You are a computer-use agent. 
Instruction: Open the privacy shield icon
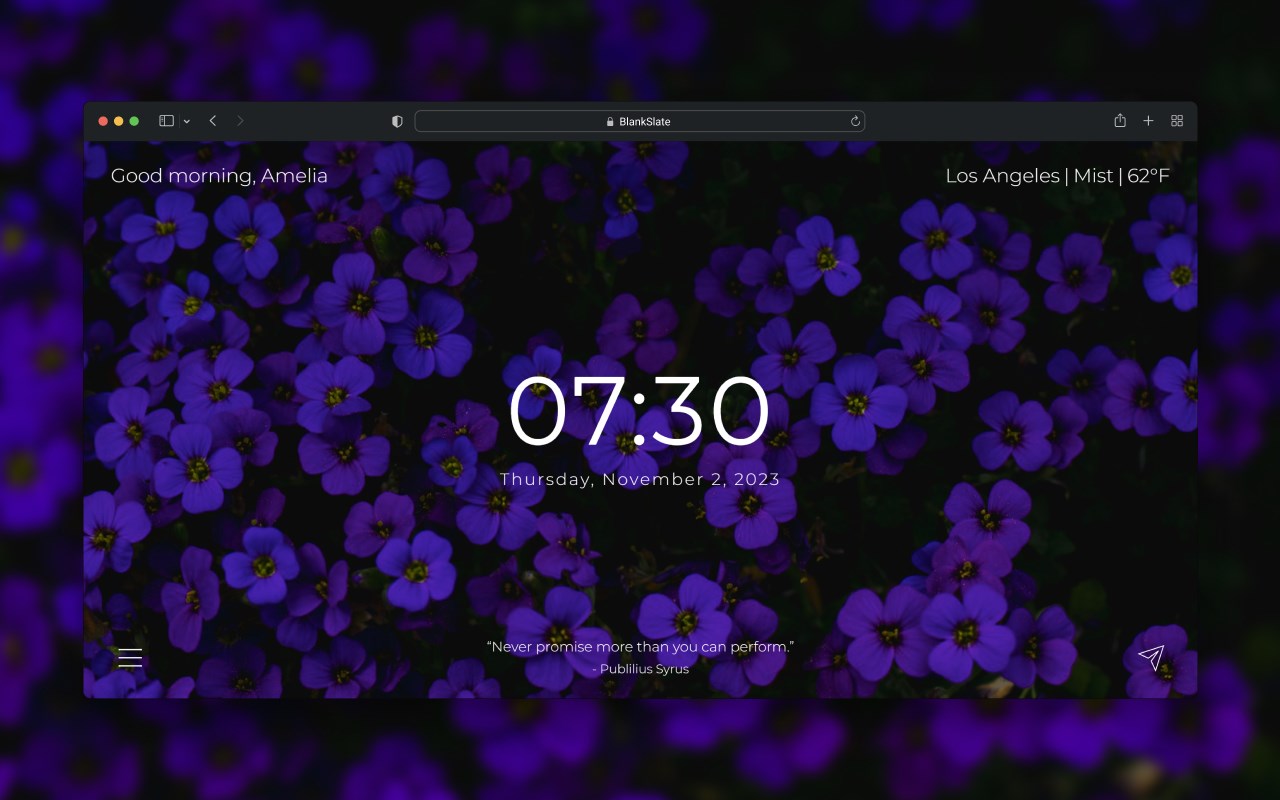pos(397,121)
